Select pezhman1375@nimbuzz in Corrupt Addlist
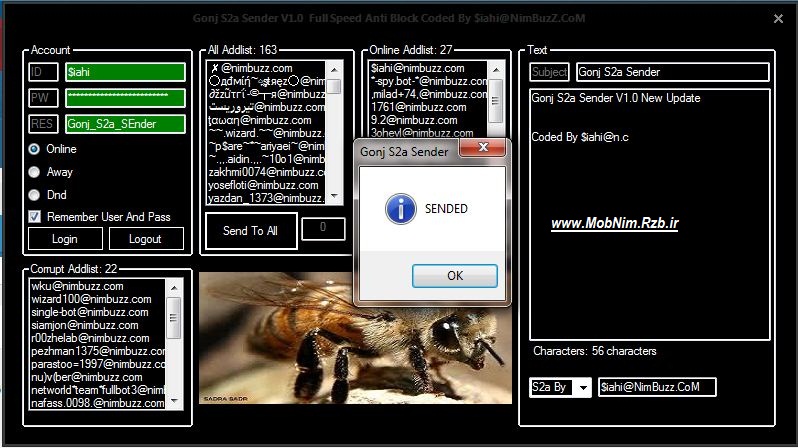 (98, 351)
